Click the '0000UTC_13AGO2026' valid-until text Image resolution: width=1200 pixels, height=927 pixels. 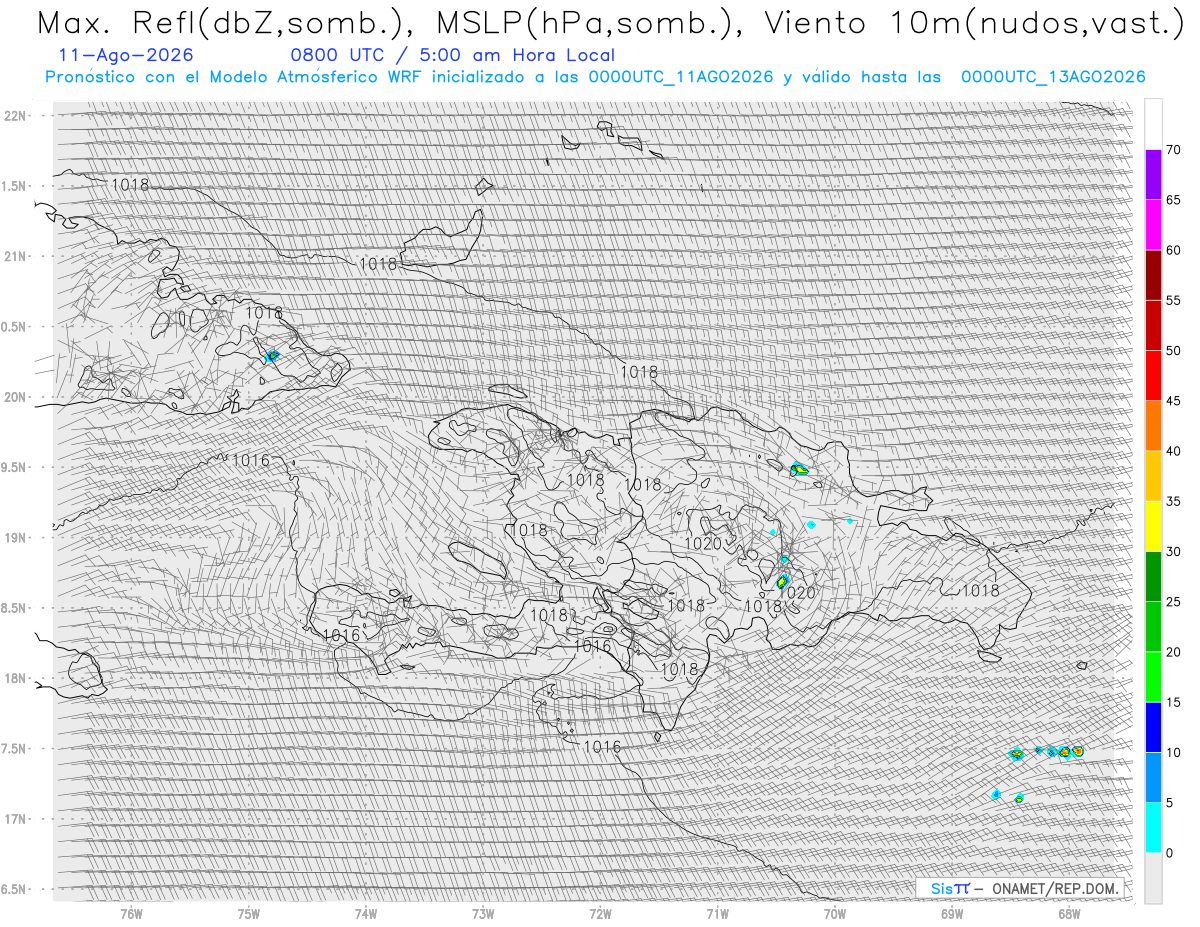(x=1053, y=77)
